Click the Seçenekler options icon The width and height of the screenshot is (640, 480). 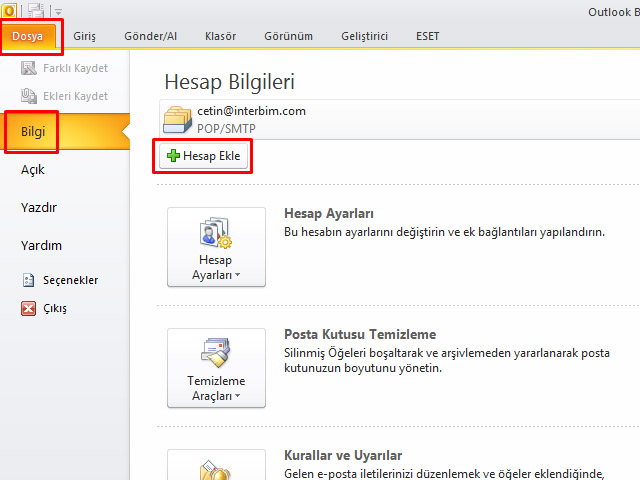pos(28,281)
